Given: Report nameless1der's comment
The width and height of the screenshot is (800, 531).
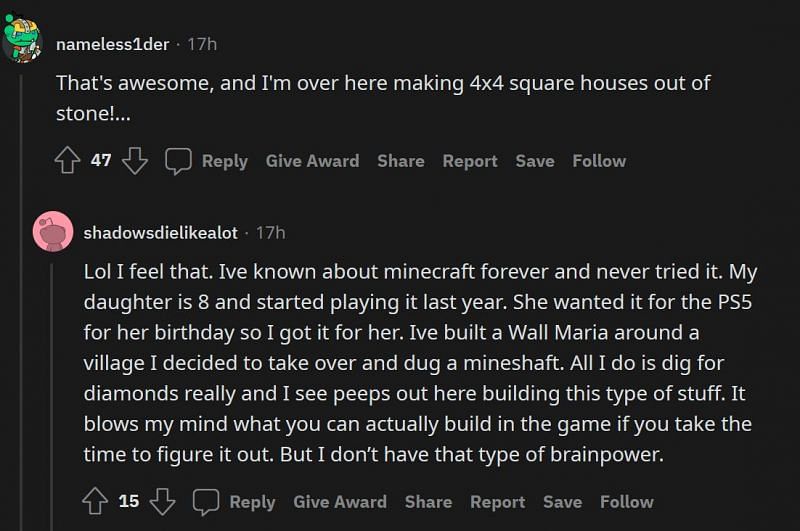Looking at the screenshot, I should (470, 161).
